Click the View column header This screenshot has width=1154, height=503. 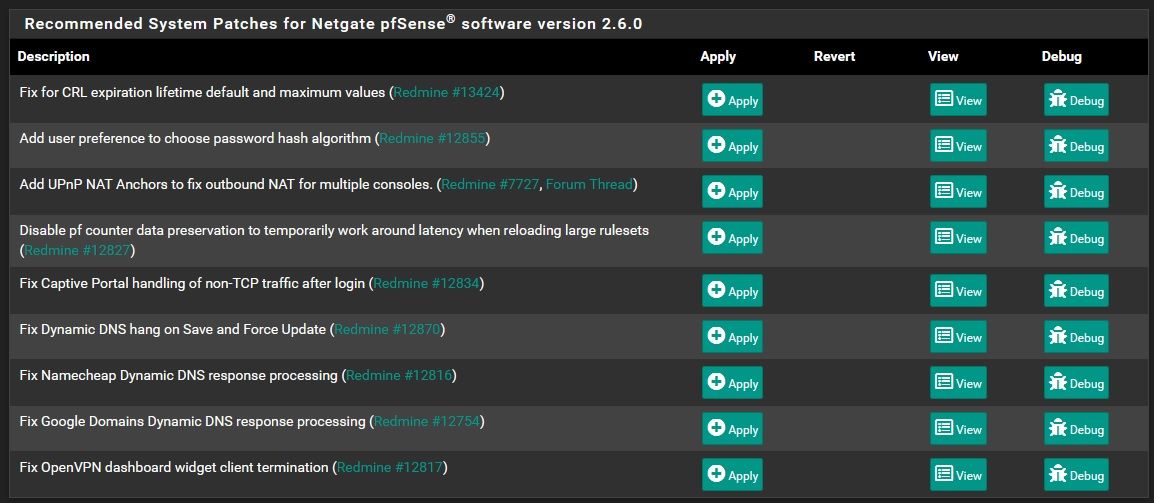(x=944, y=57)
